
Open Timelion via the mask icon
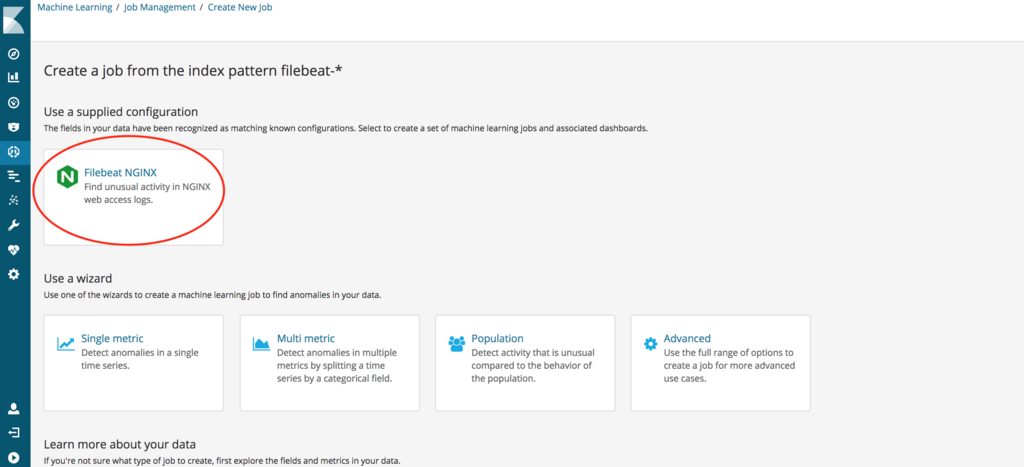[x=13, y=127]
